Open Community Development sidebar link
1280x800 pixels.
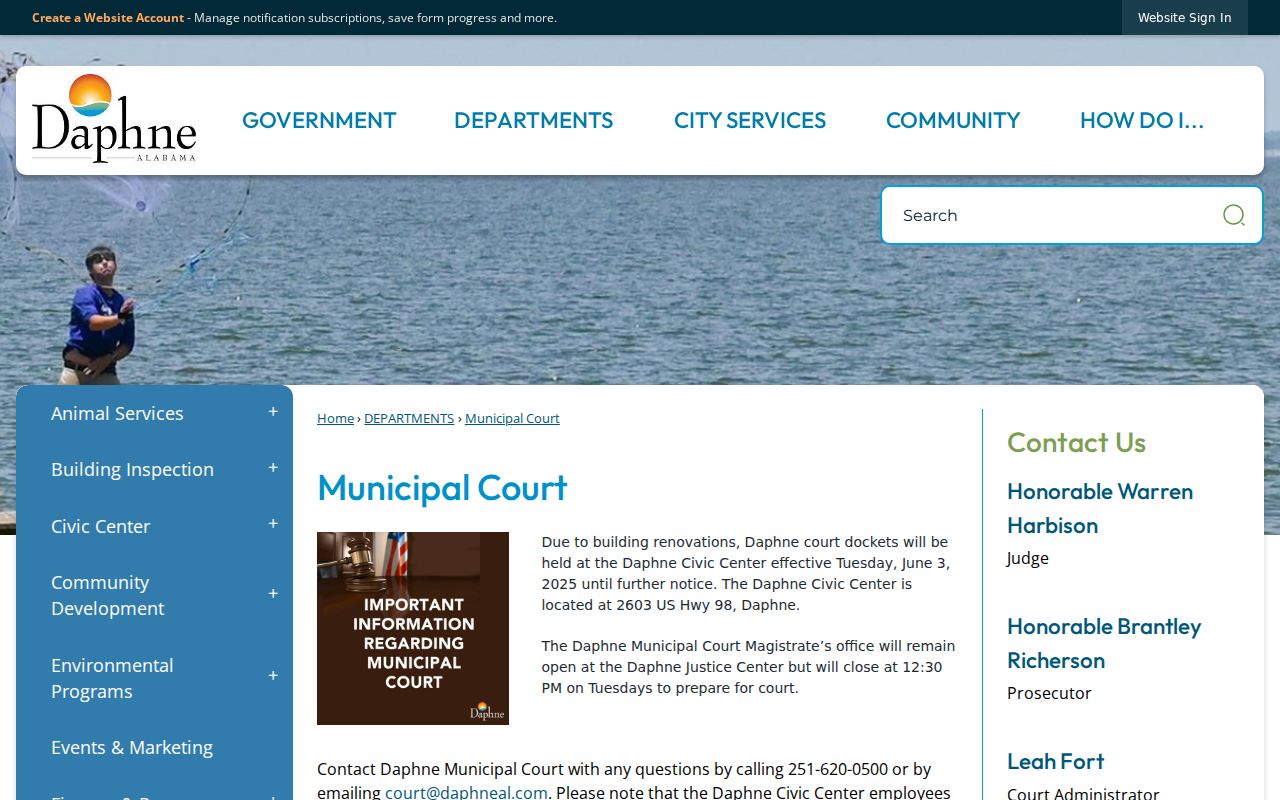tap(107, 595)
